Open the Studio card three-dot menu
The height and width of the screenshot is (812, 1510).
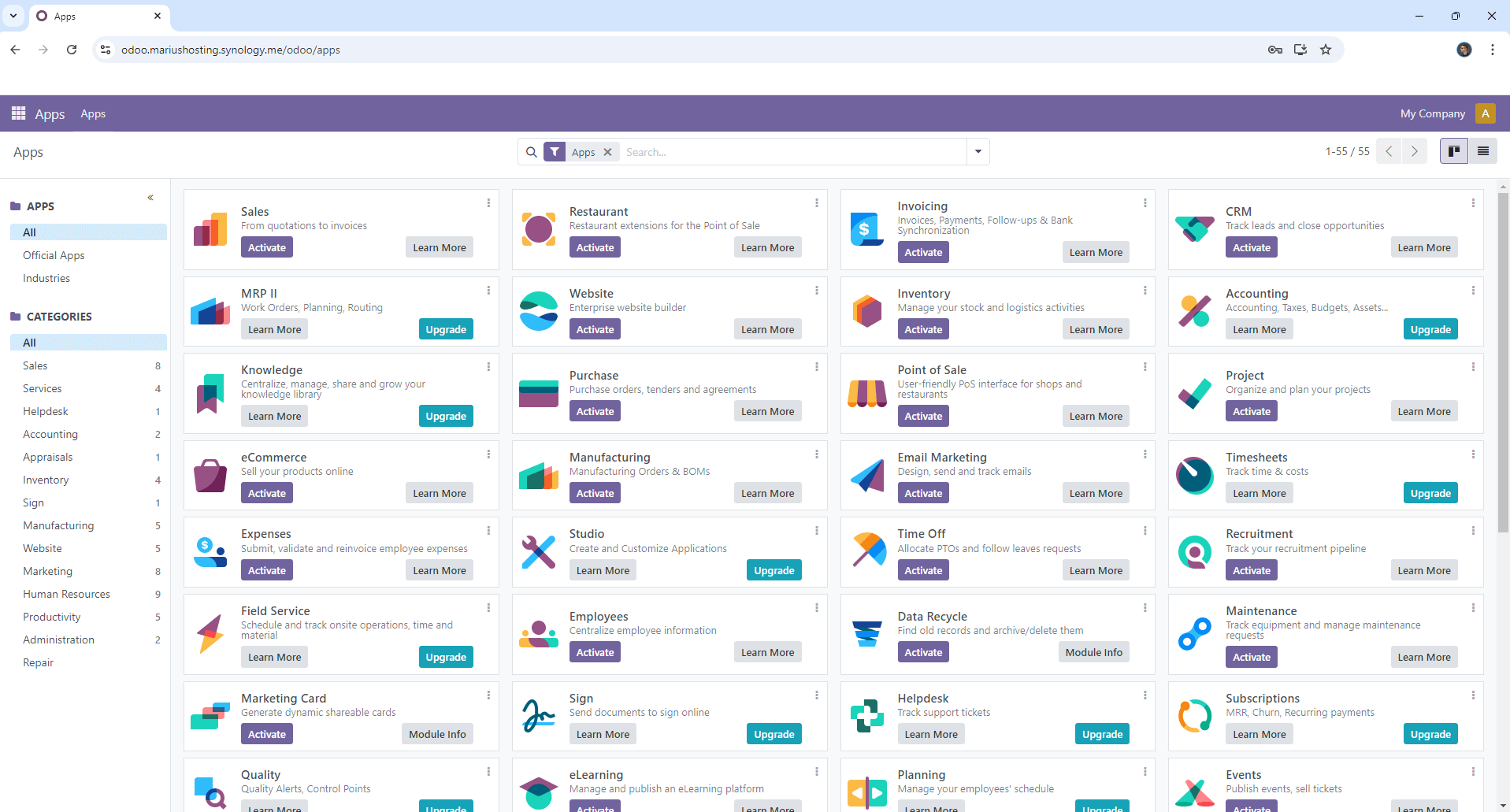tap(817, 531)
